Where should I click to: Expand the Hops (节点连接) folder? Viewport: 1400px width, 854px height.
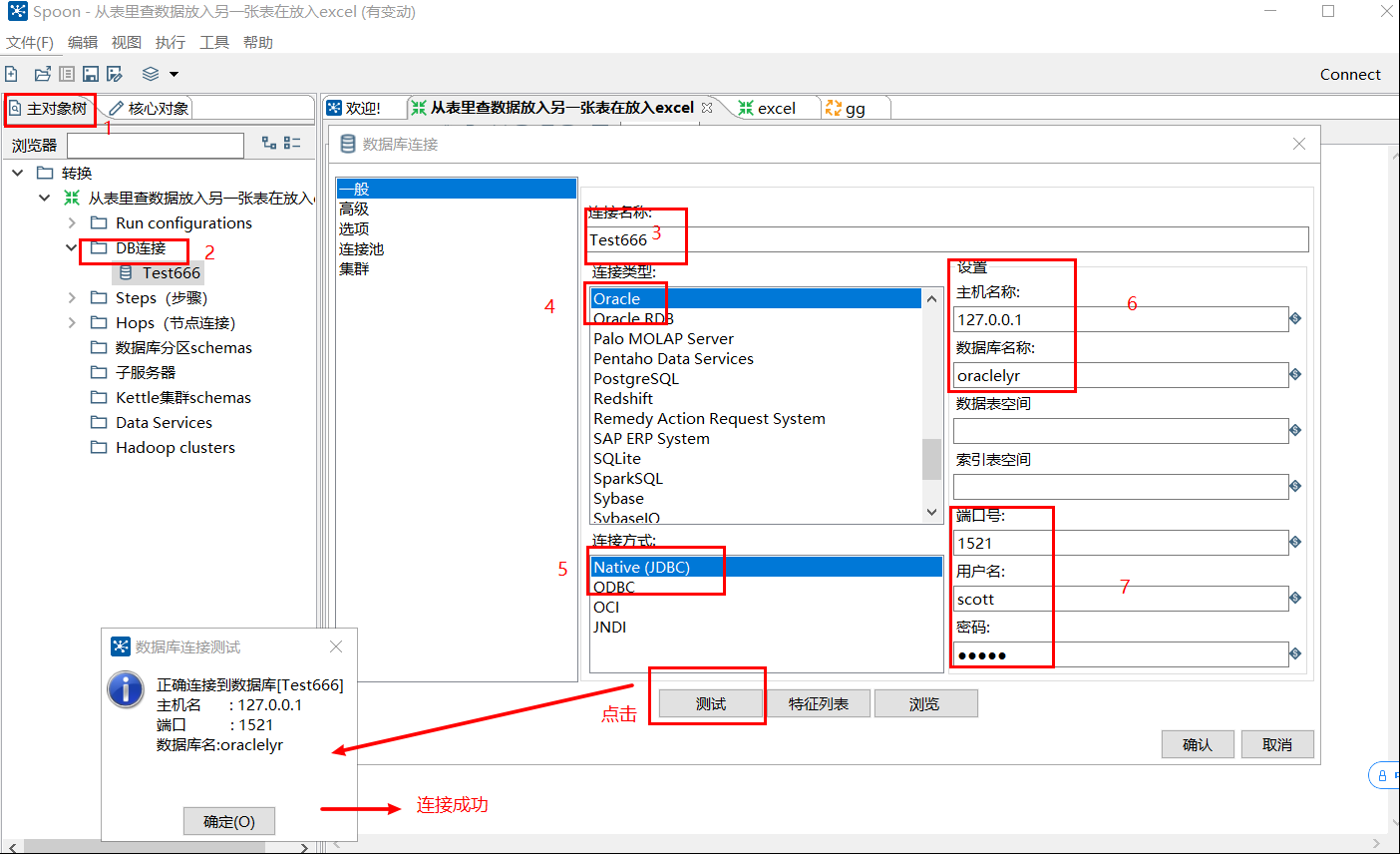tap(72, 322)
